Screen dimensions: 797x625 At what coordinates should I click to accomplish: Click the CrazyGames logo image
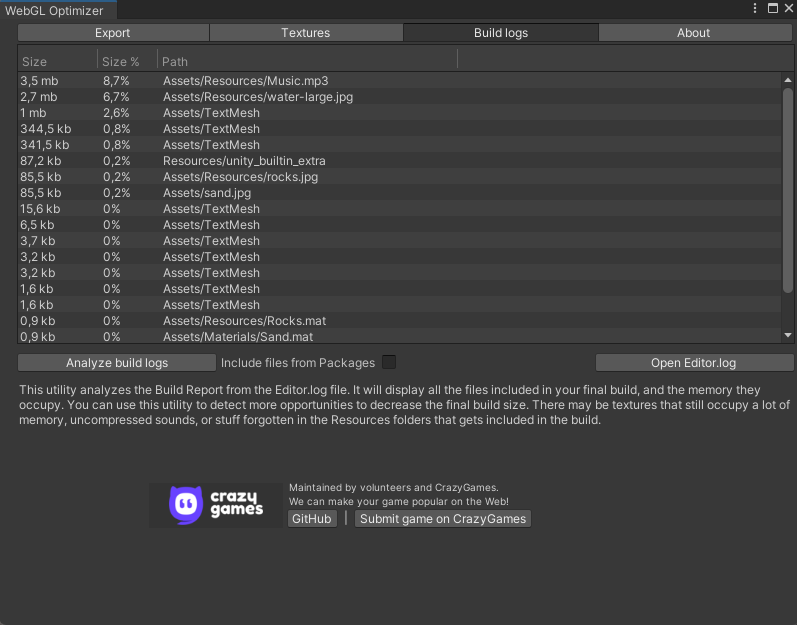click(x=216, y=505)
